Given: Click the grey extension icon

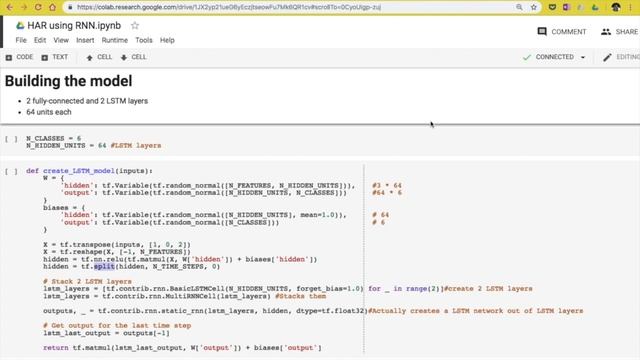Looking at the screenshot, I should pos(580,7).
